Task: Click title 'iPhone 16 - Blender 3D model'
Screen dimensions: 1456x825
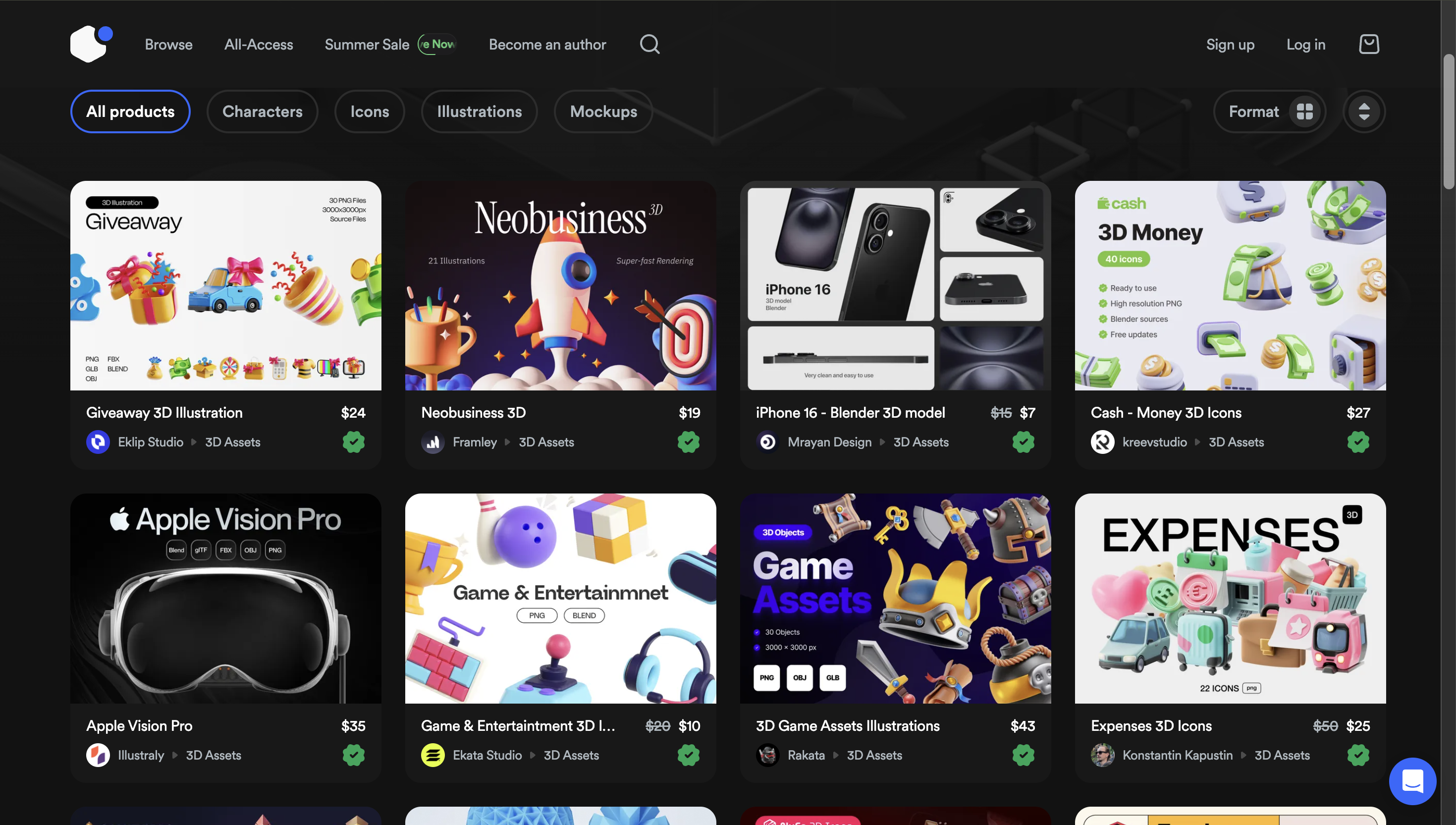Action: 851,412
